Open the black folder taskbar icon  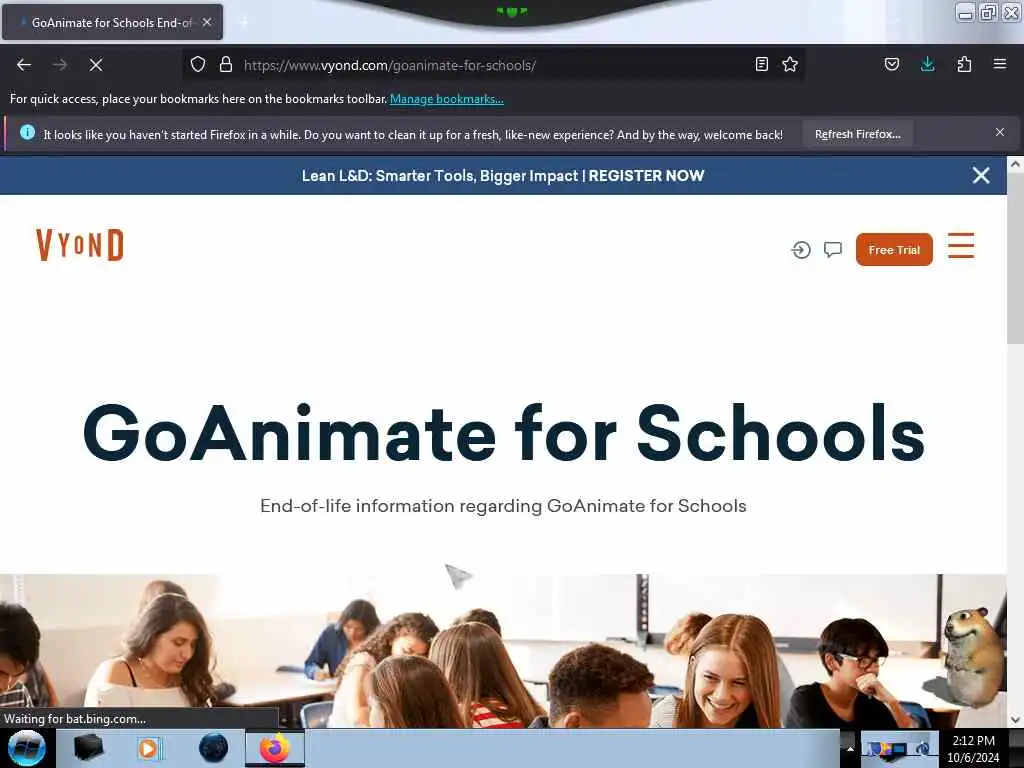88,748
